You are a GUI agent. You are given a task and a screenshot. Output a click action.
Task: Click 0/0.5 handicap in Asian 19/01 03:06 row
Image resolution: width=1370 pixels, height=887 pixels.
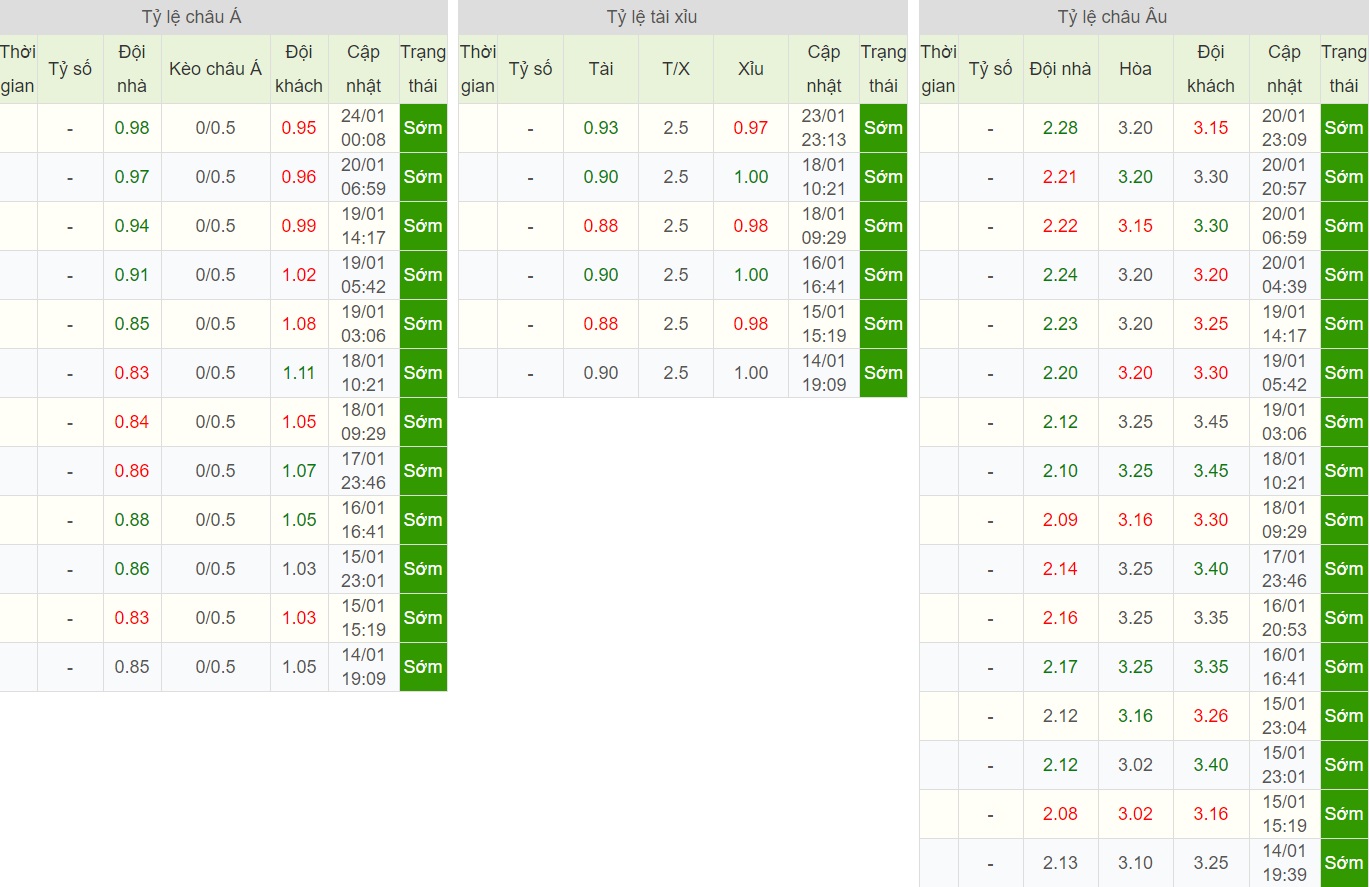coord(216,324)
